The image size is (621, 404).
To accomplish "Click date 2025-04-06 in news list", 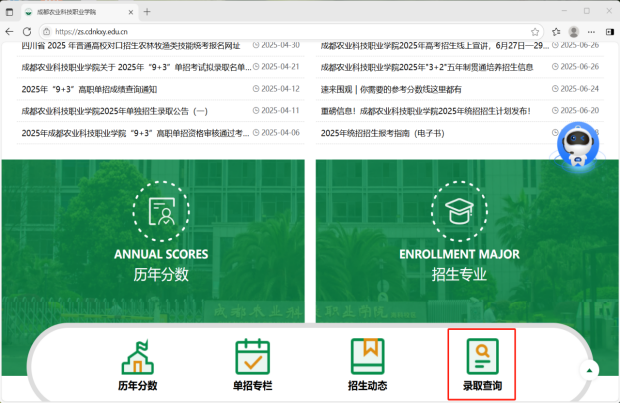I will point(280,133).
